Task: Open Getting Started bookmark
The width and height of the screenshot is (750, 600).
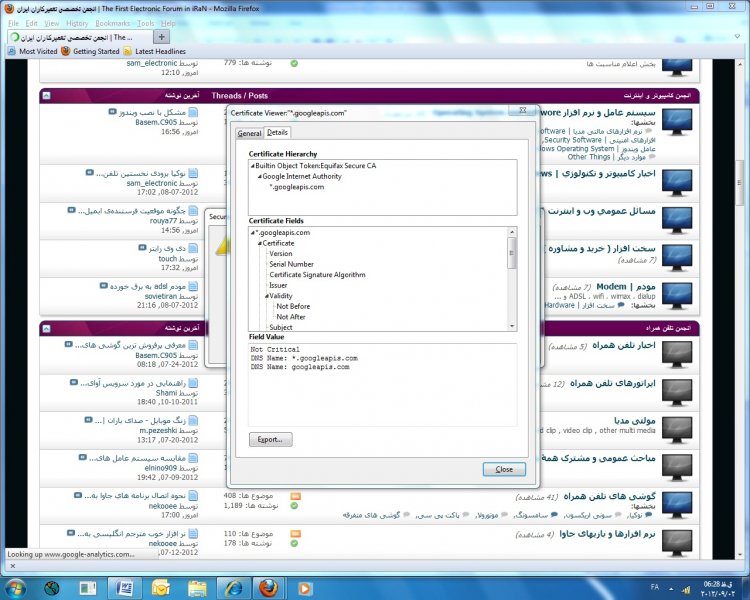Action: (90, 51)
